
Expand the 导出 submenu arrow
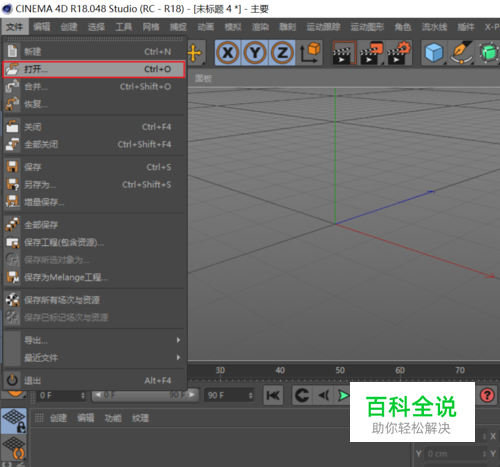coord(178,340)
